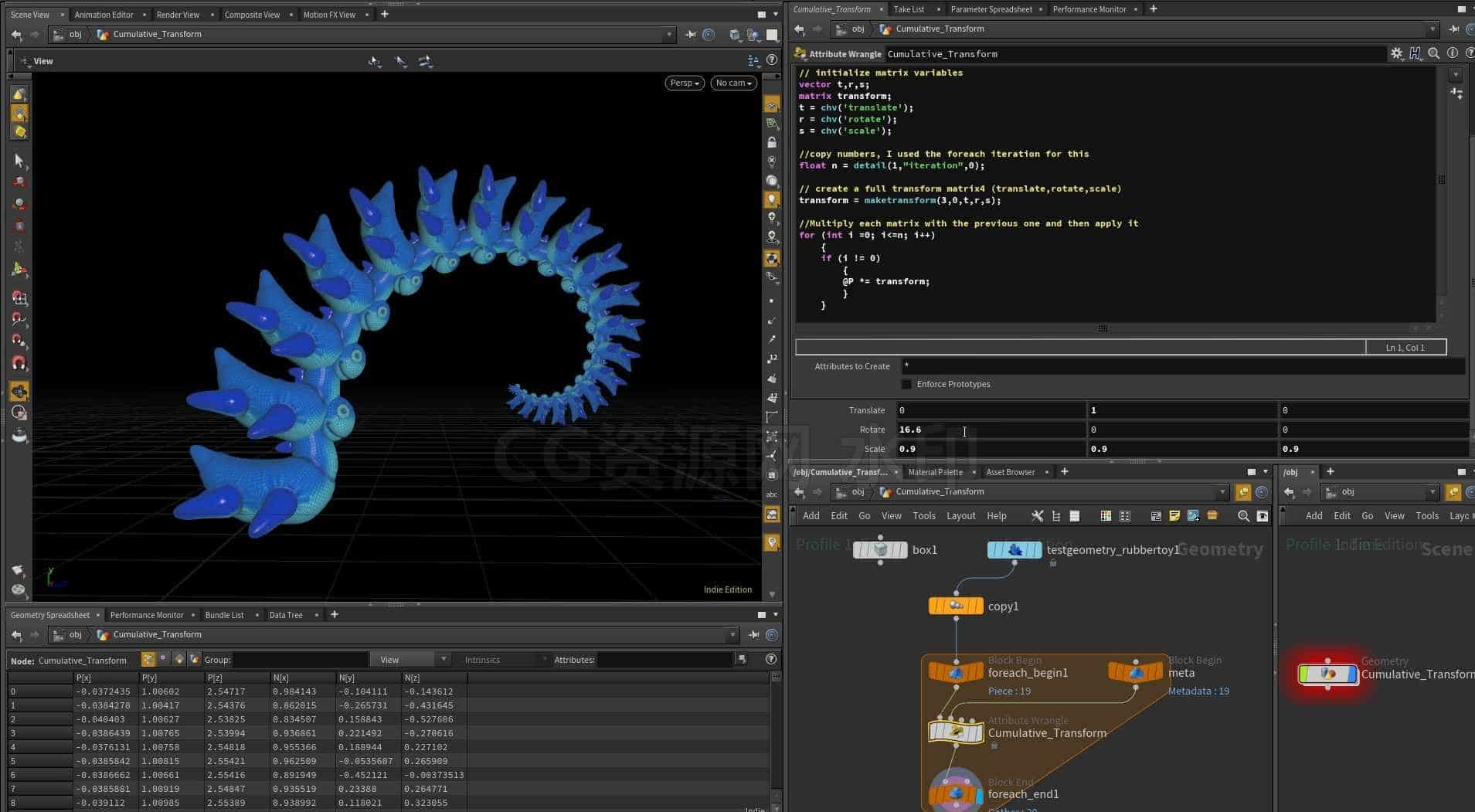Enable the Enforce Prototypes checkbox
Viewport: 1475px width, 812px height.
(906, 384)
